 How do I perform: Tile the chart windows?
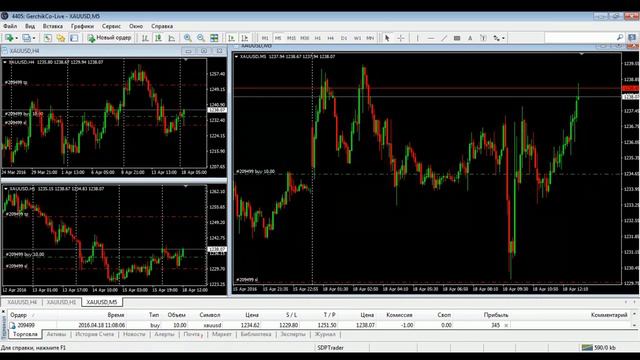click(214, 38)
